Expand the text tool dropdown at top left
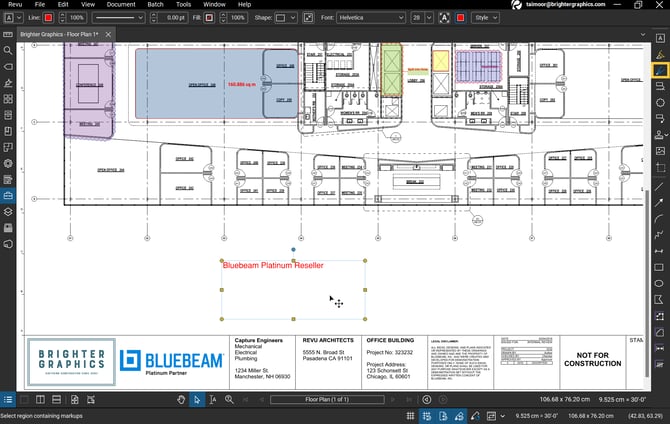Screen dimensions: 670x424 pyautogui.click(x=19, y=18)
